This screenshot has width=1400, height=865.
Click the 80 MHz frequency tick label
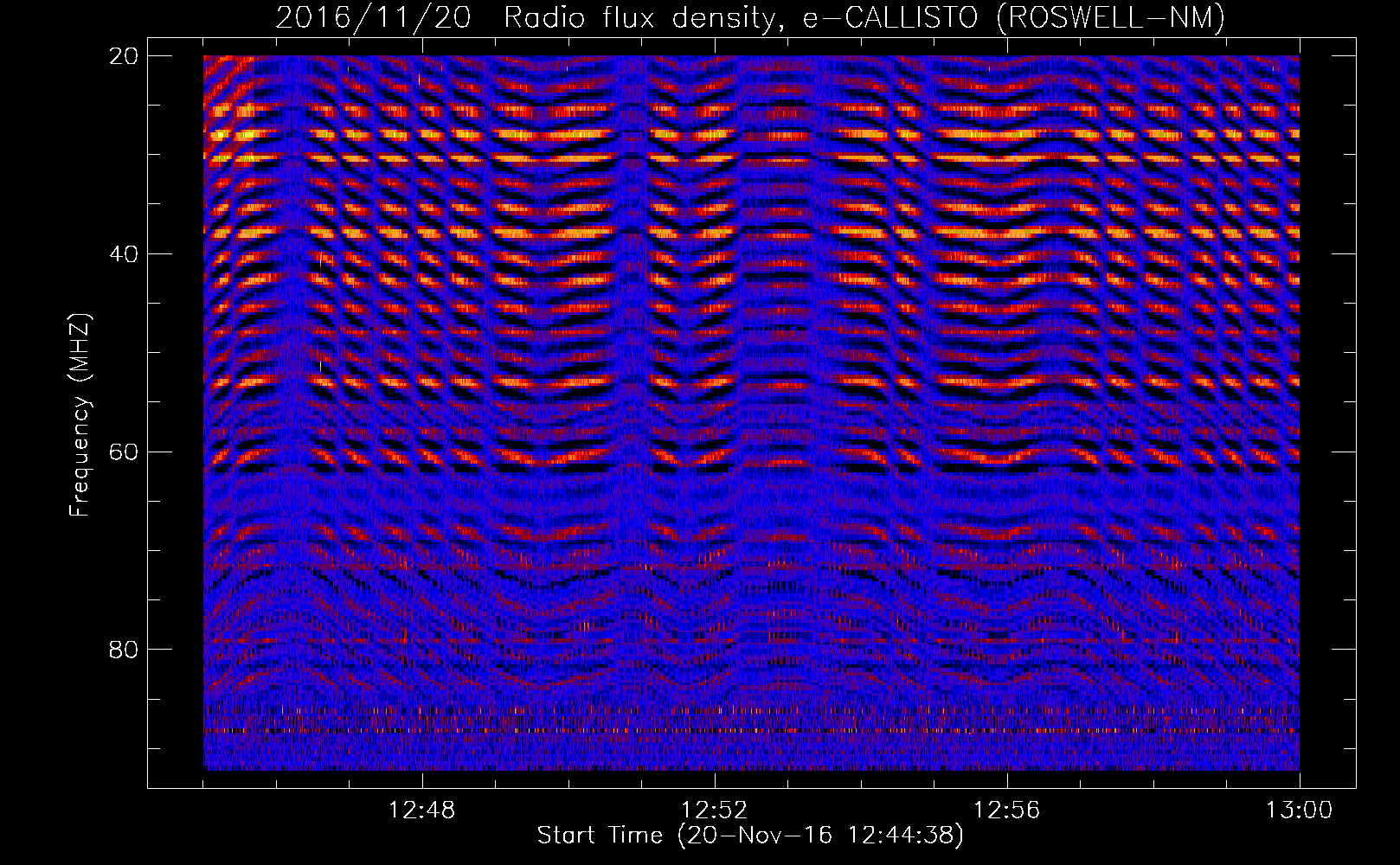pos(125,649)
